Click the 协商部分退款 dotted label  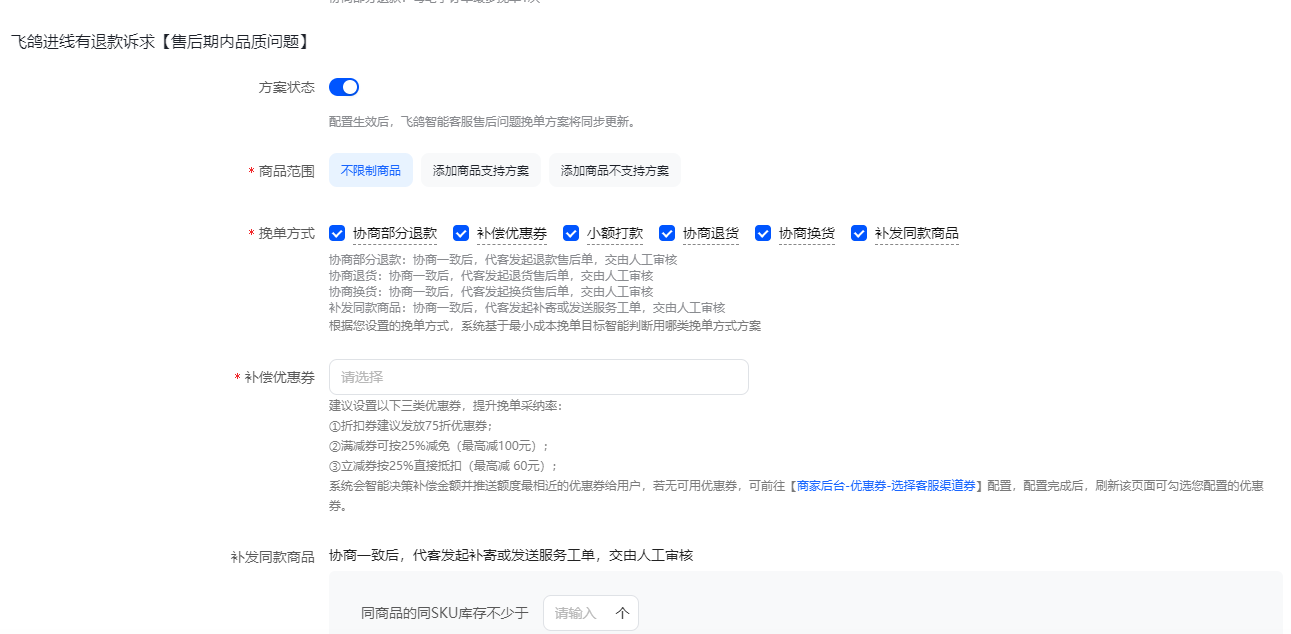click(395, 233)
